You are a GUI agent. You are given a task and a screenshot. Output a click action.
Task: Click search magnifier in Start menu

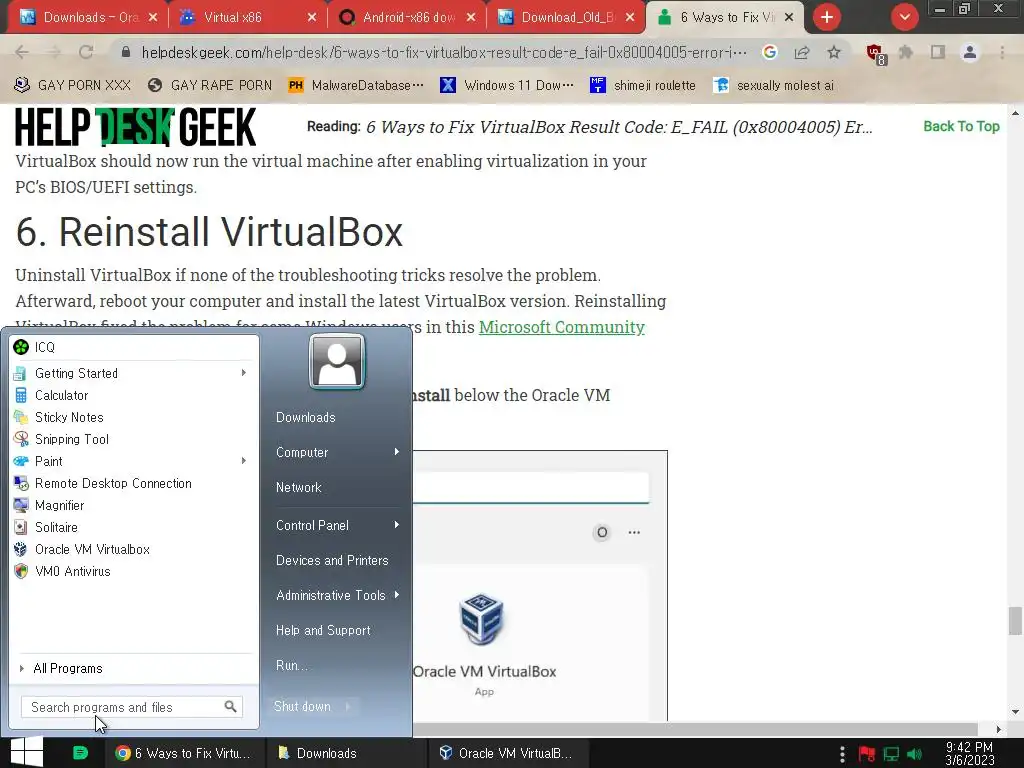[231, 707]
